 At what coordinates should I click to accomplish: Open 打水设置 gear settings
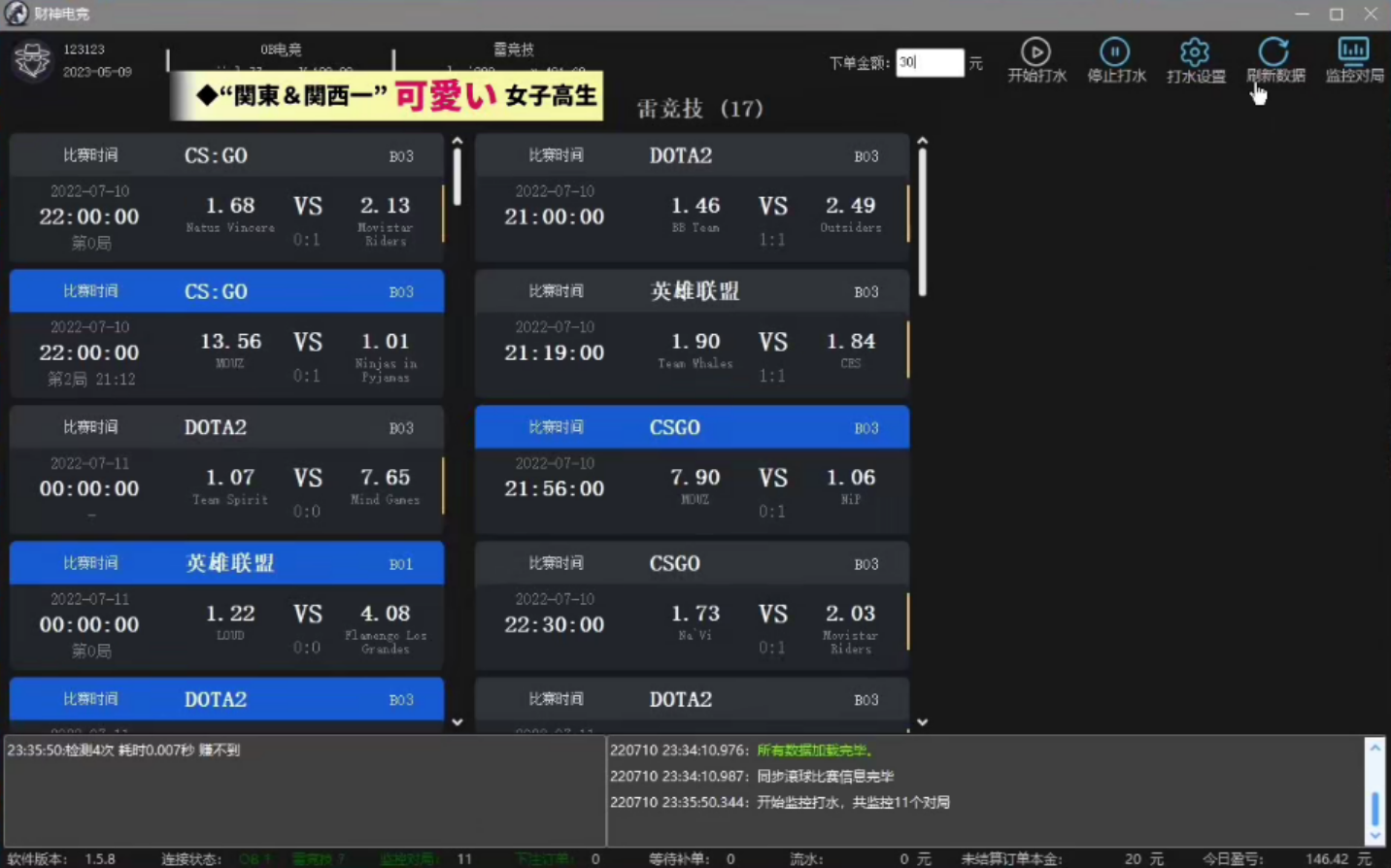1195,51
